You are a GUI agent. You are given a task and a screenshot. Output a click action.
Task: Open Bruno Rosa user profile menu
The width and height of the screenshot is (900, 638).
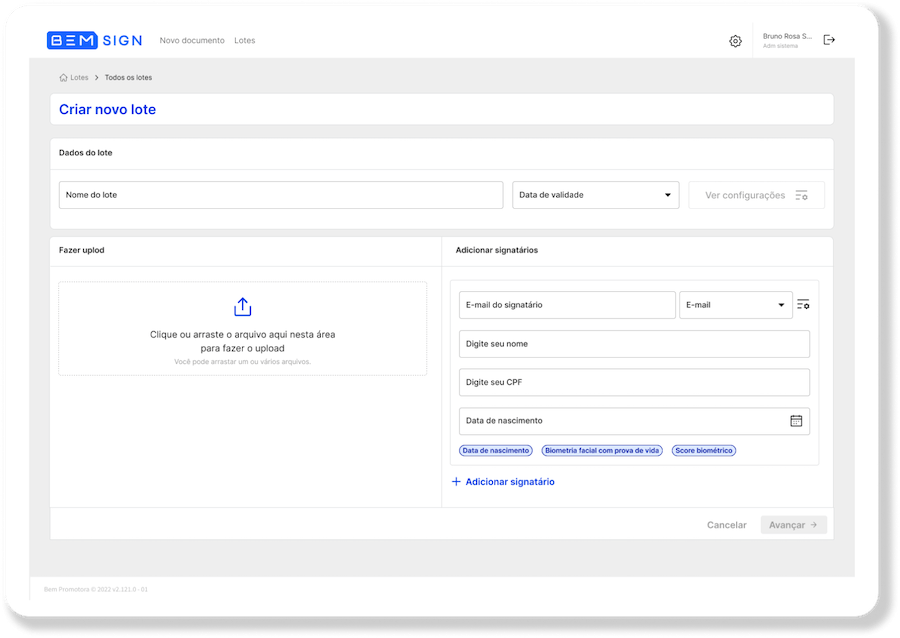point(786,40)
